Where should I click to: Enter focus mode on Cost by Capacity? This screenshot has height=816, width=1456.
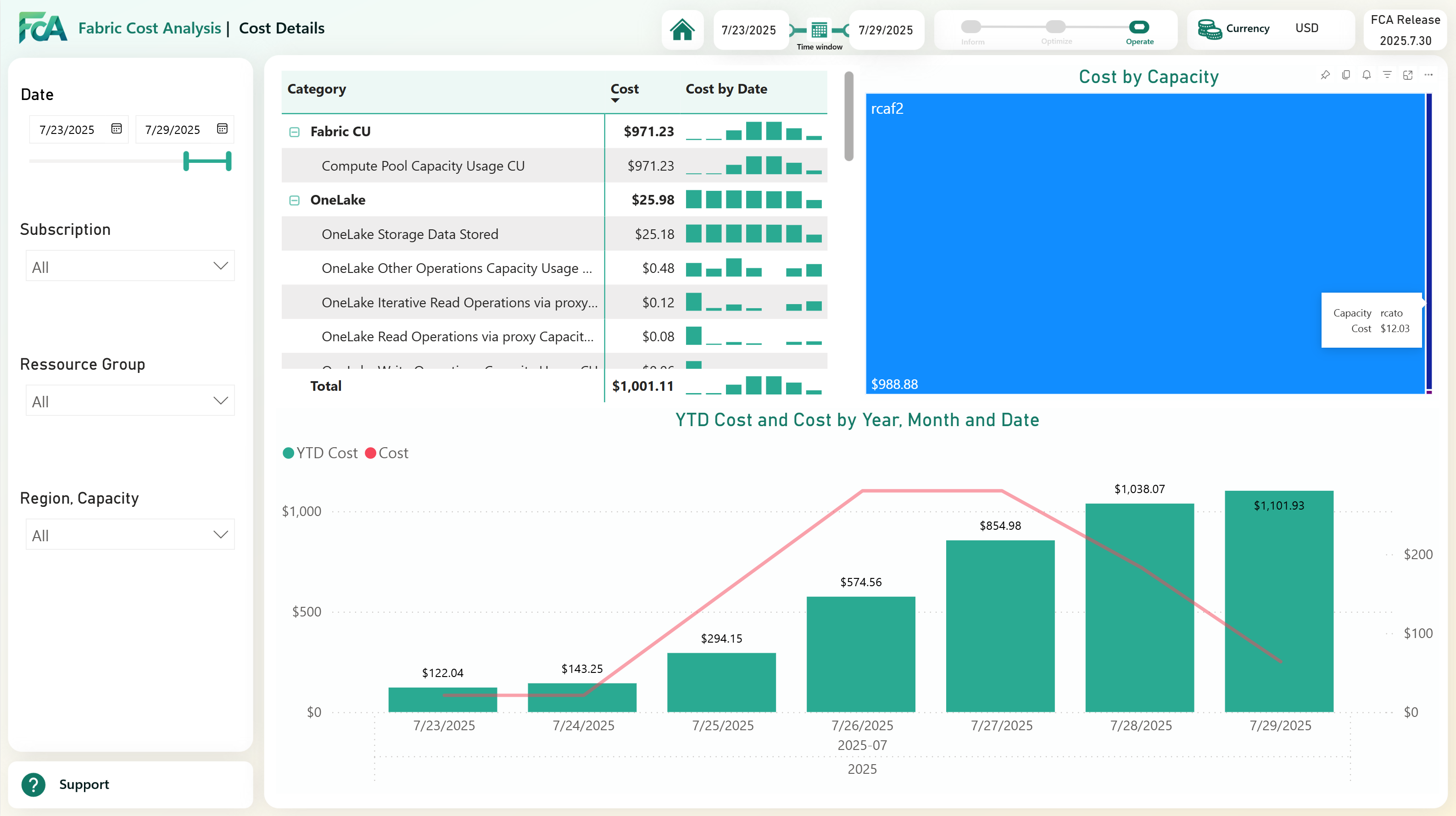[1409, 75]
